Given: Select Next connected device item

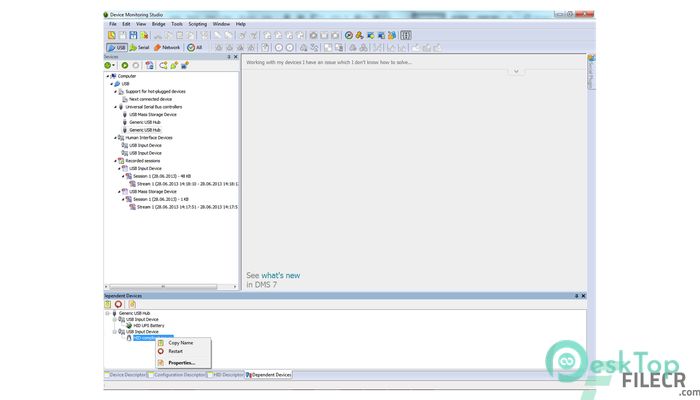Looking at the screenshot, I should pyautogui.click(x=150, y=99).
